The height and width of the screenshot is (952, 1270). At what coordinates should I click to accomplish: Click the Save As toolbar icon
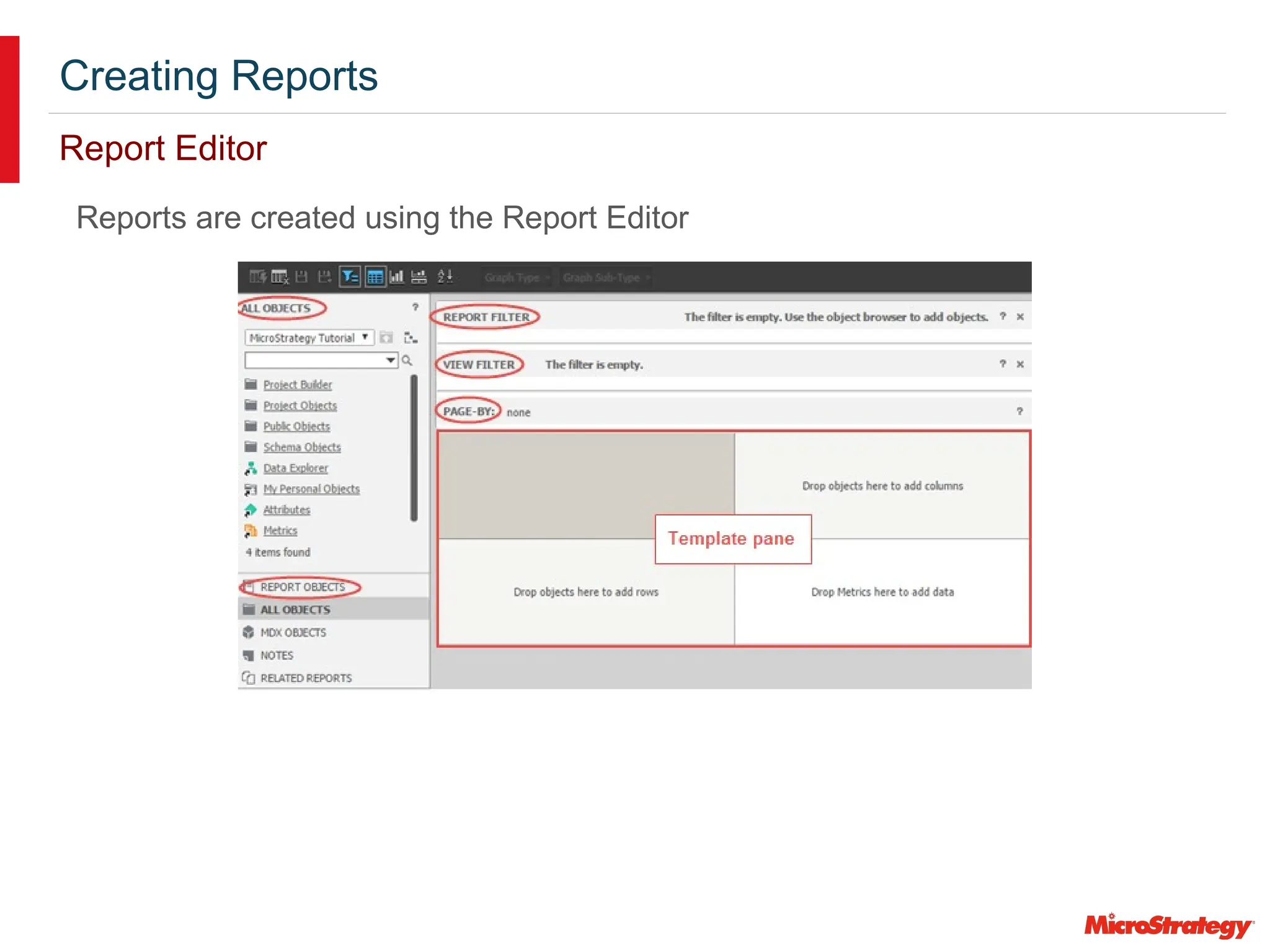coord(324,277)
